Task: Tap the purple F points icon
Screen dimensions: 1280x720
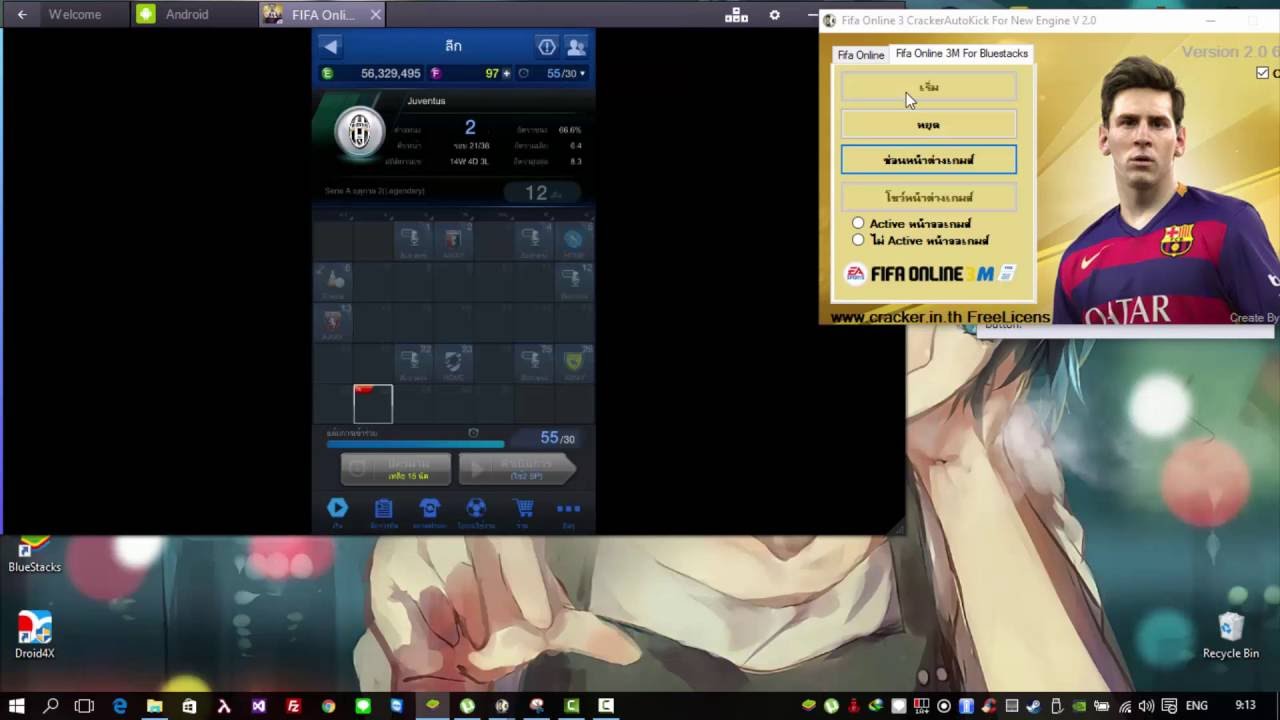Action: [x=435, y=73]
